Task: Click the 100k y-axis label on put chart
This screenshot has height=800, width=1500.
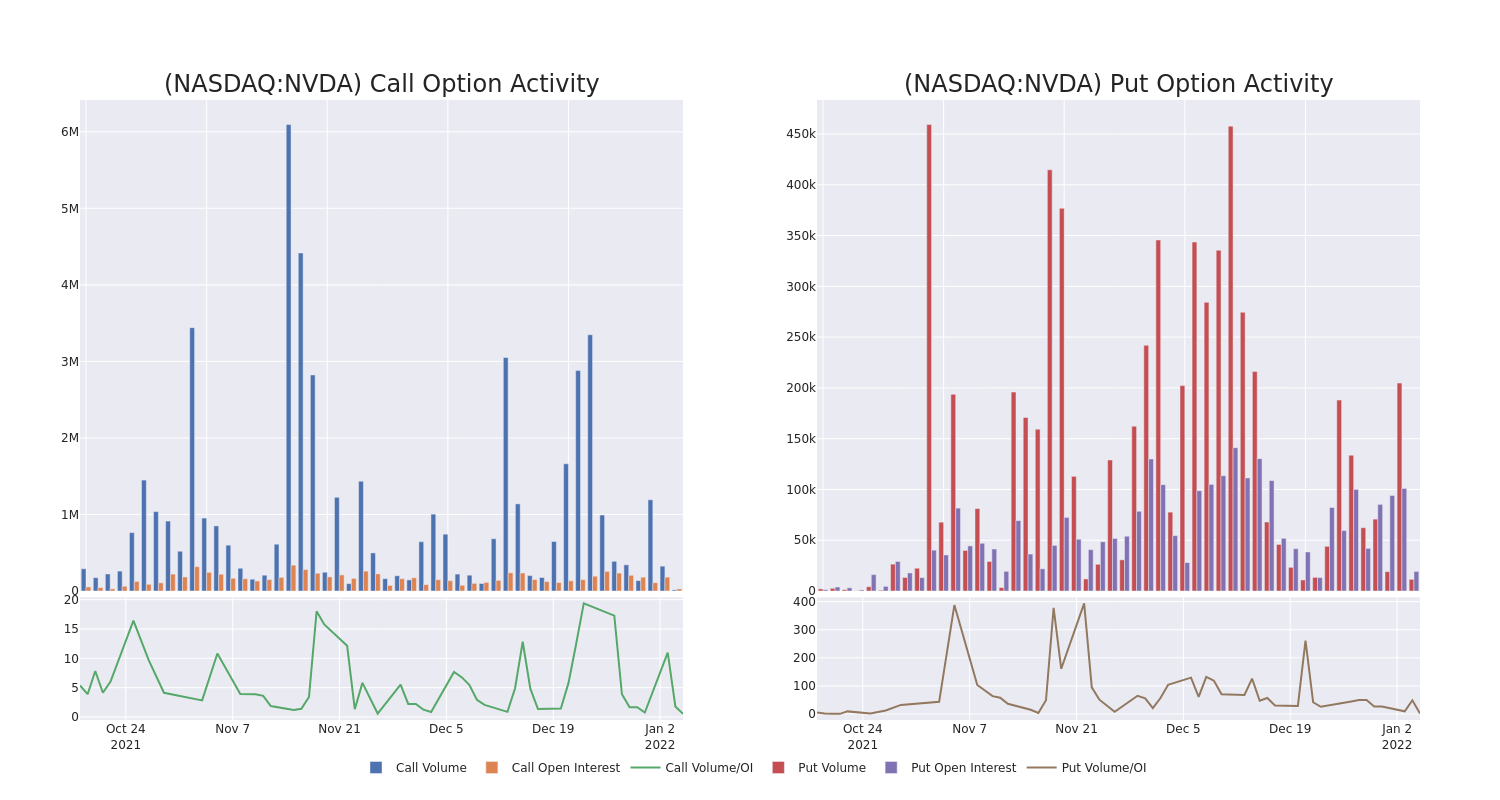Action: (x=801, y=490)
